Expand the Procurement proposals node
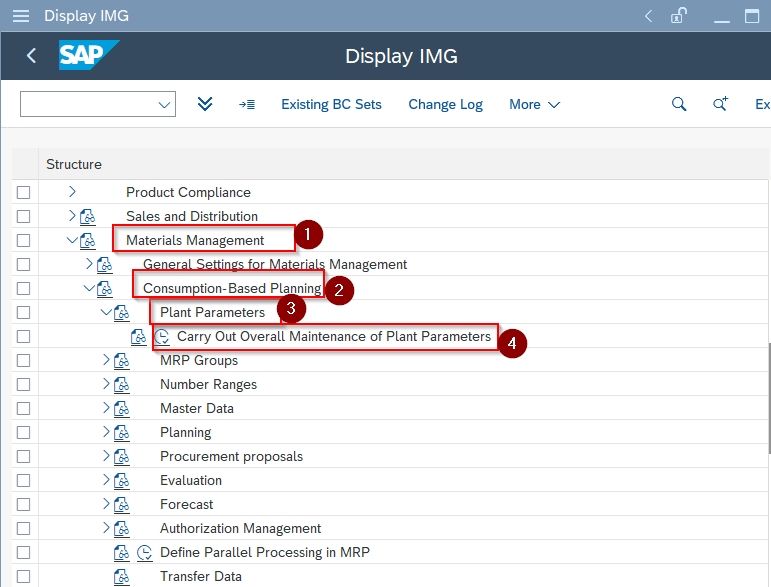The height and width of the screenshot is (587, 771). click(106, 456)
